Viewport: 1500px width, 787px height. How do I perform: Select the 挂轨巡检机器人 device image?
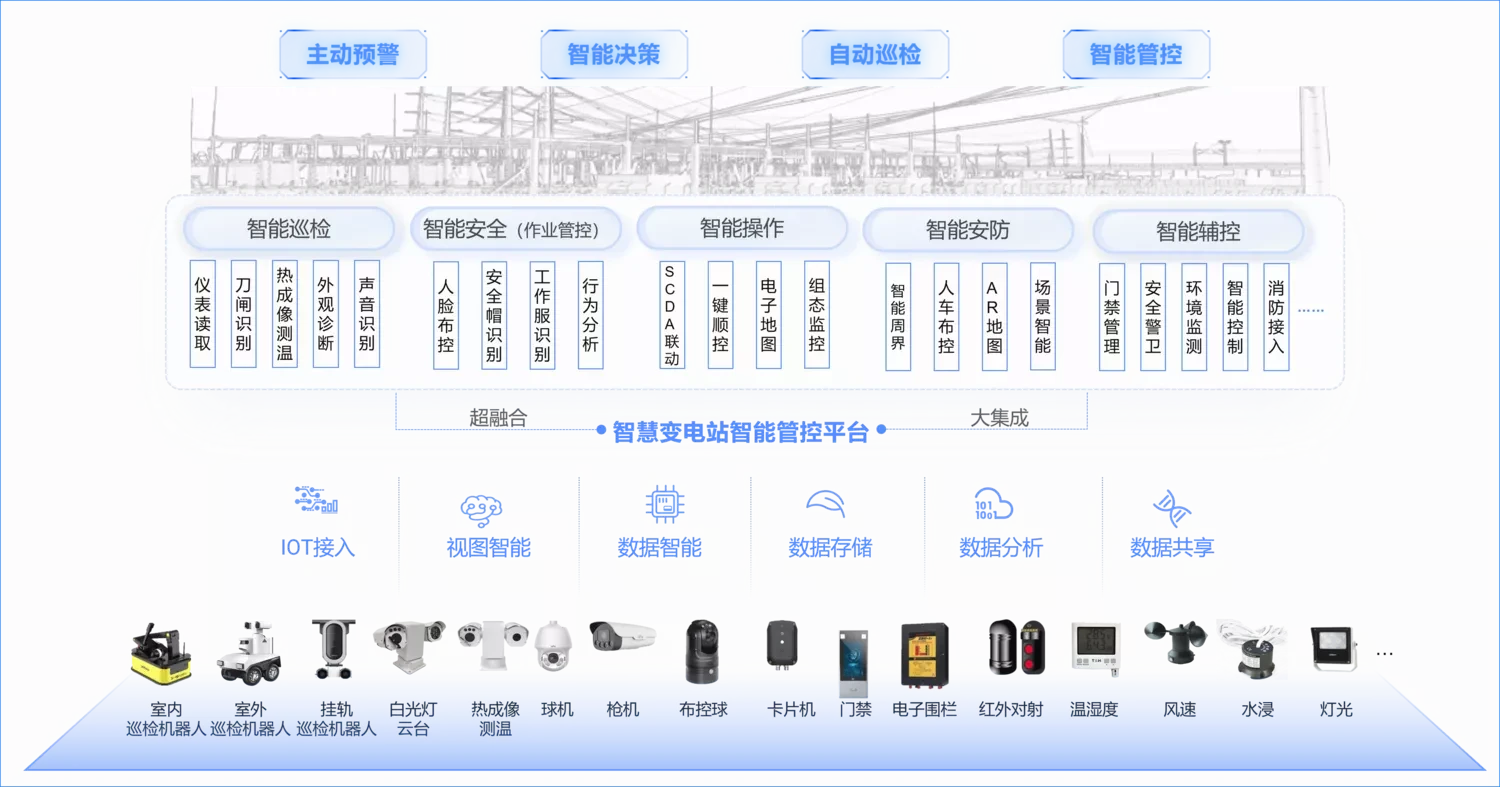click(x=333, y=649)
